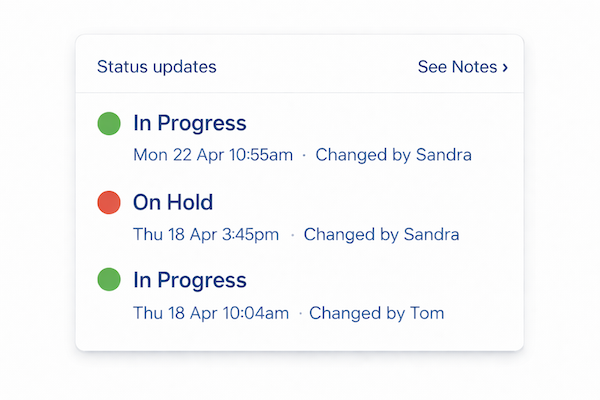600x400 pixels.
Task: Select the Status updates header title
Action: 156,67
